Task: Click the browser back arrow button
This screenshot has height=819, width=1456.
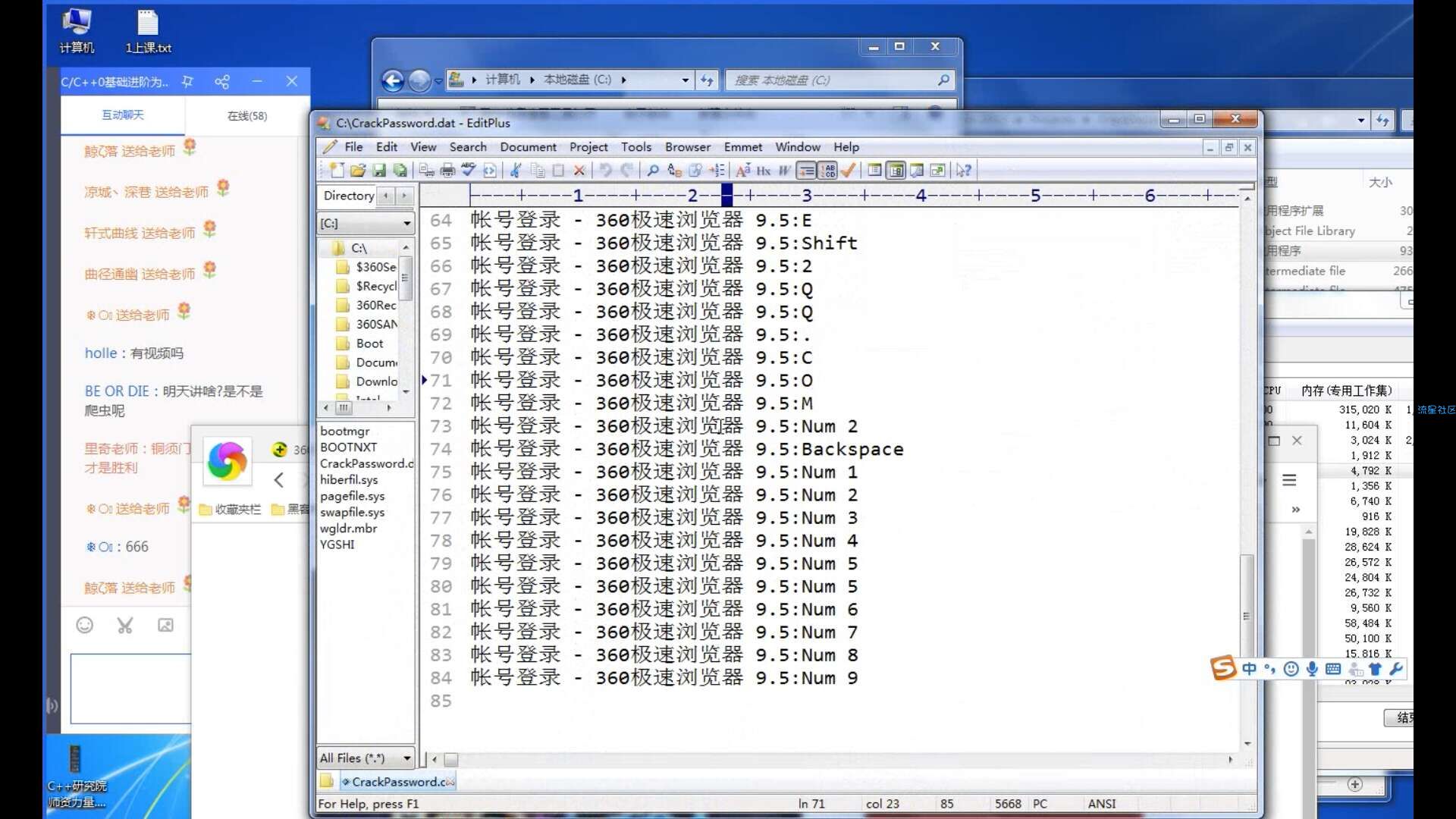Action: point(279,479)
